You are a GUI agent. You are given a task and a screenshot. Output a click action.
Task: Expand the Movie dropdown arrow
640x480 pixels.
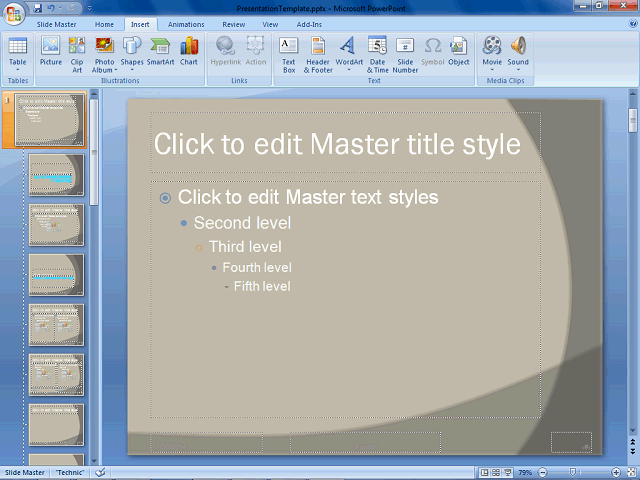[492, 70]
